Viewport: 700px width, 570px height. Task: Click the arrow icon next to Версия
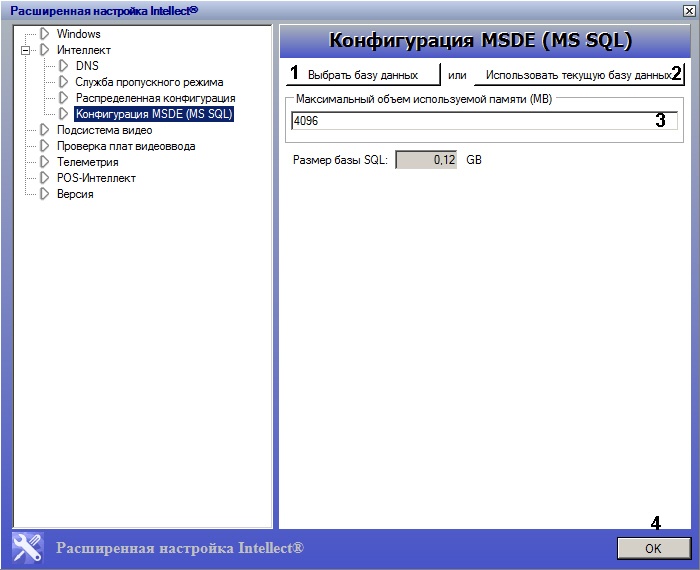pyautogui.click(x=44, y=194)
